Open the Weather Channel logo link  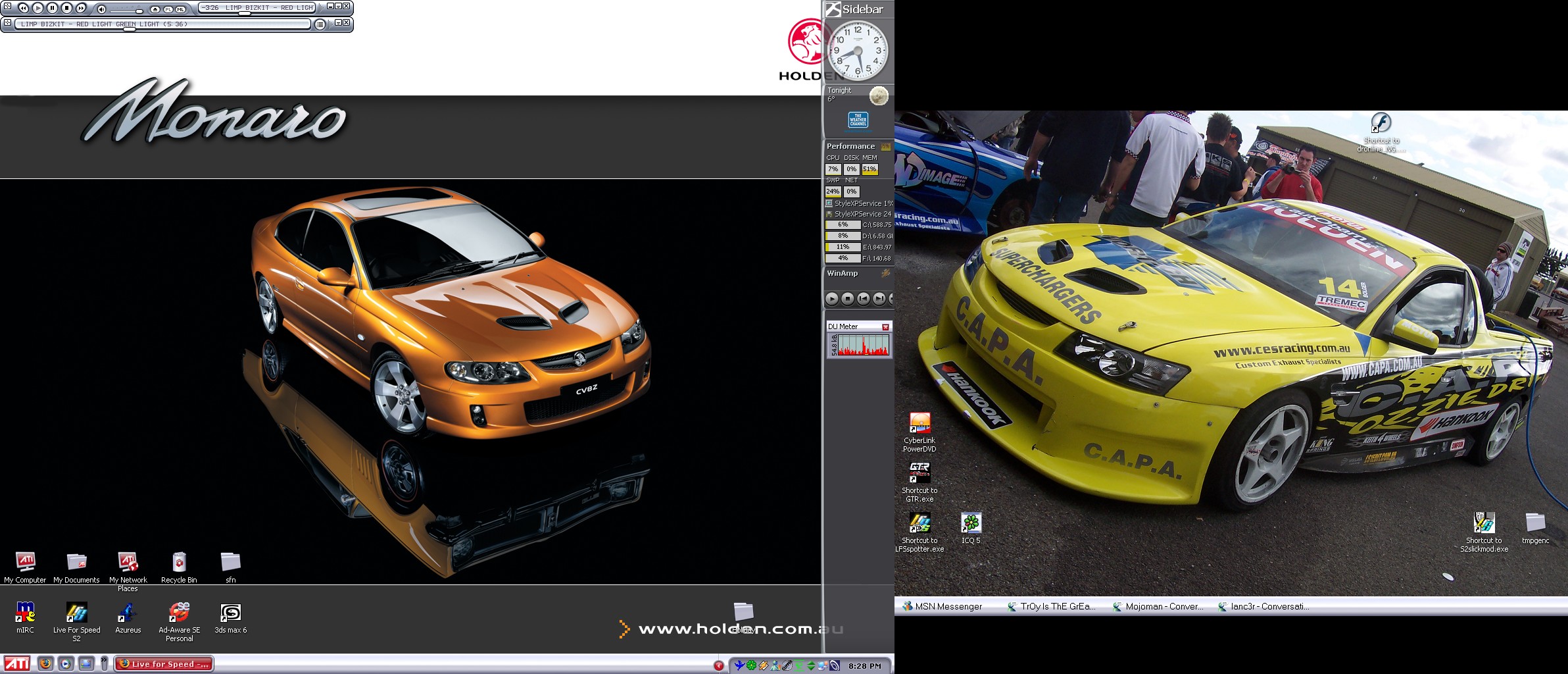(858, 120)
